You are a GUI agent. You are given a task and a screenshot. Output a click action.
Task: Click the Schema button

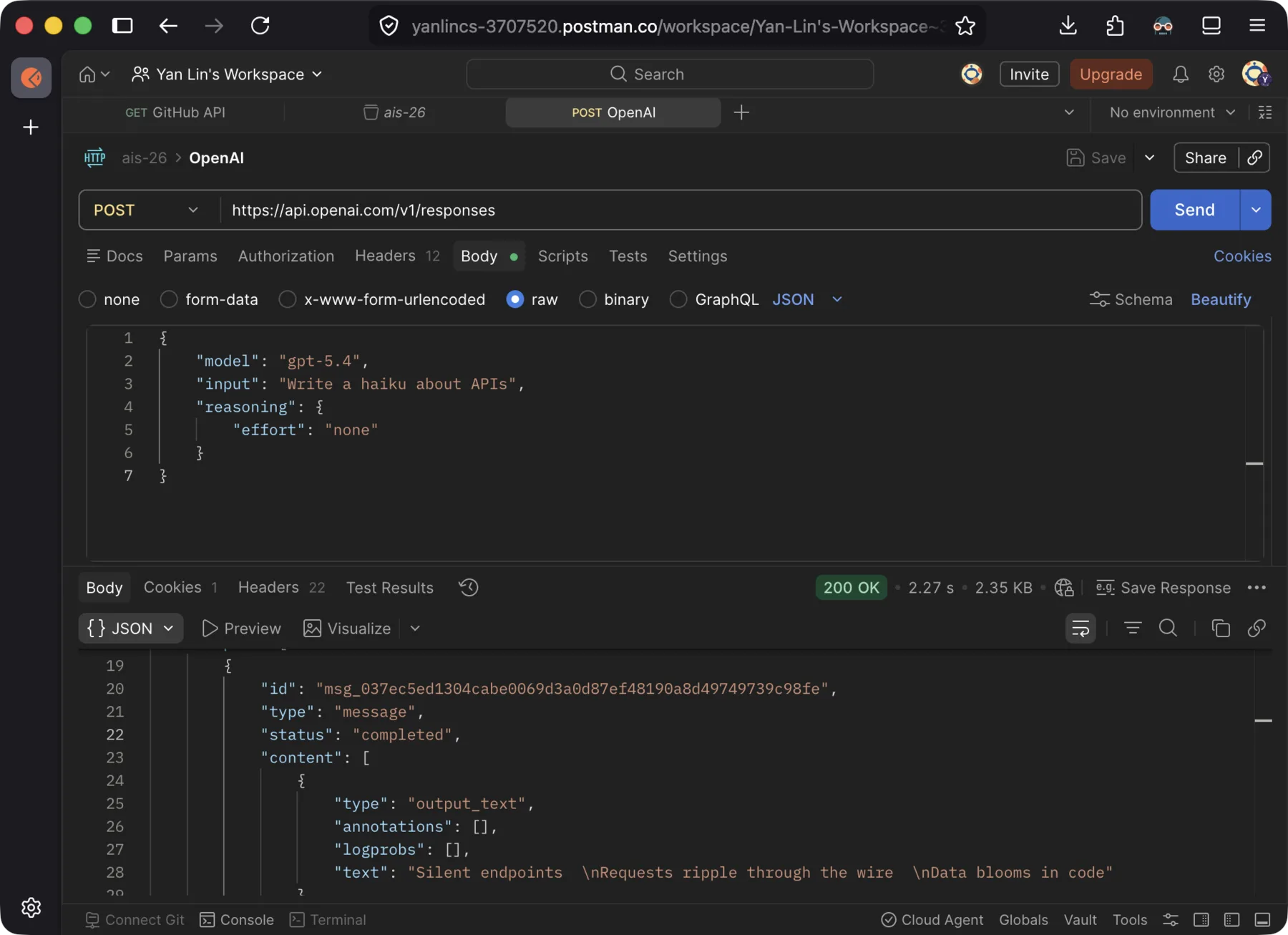click(1131, 299)
